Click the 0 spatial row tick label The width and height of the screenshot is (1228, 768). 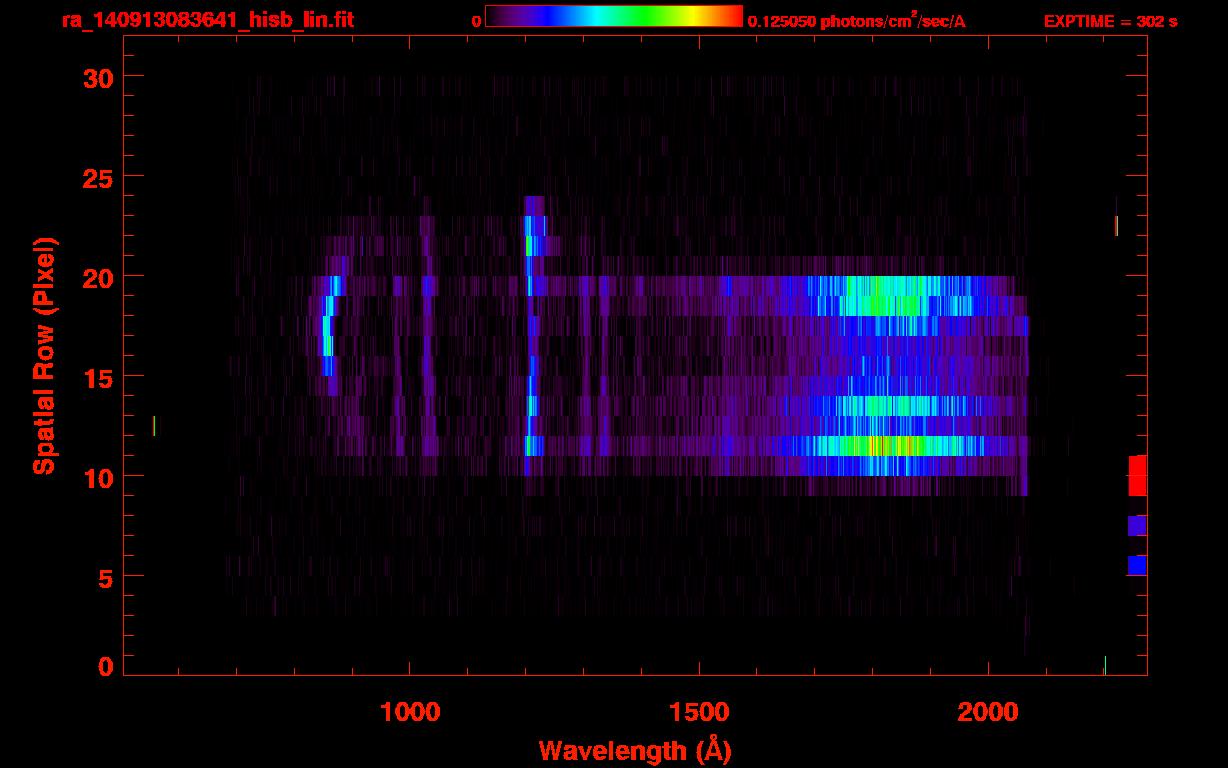pos(106,666)
